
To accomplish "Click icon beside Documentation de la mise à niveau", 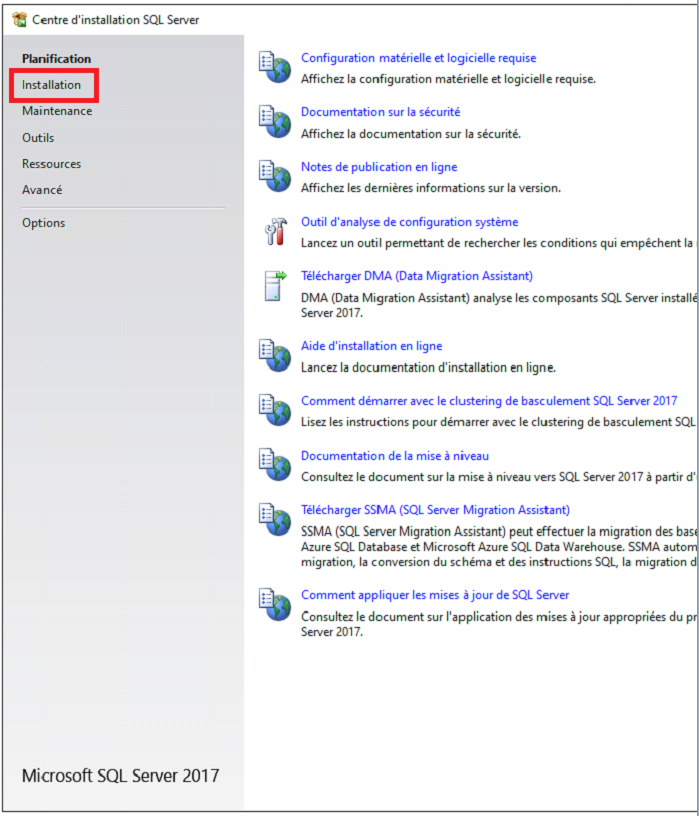I will pyautogui.click(x=274, y=465).
